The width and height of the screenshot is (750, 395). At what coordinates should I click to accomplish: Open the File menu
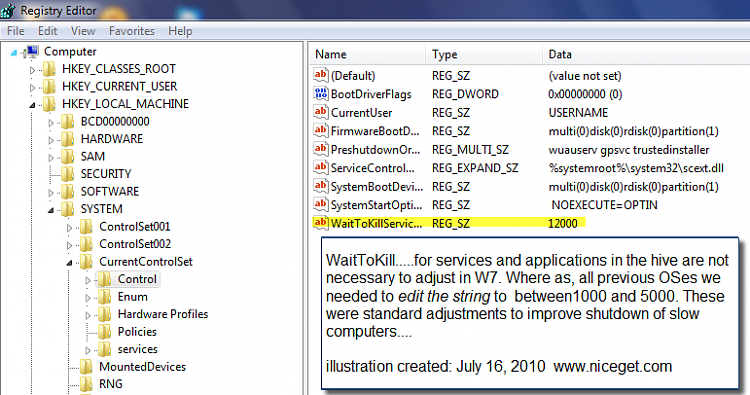pos(16,31)
